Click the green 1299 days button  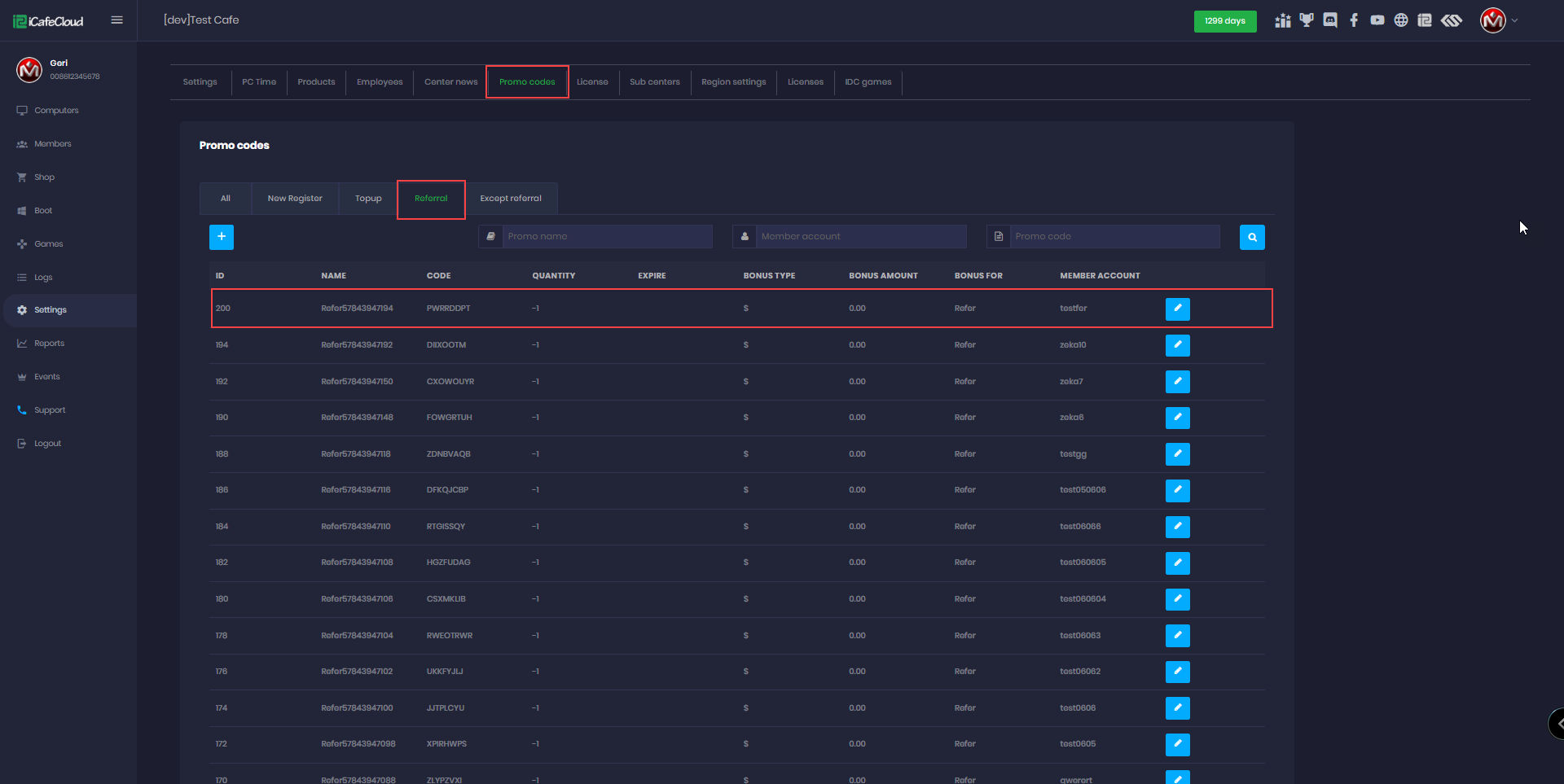click(x=1225, y=21)
